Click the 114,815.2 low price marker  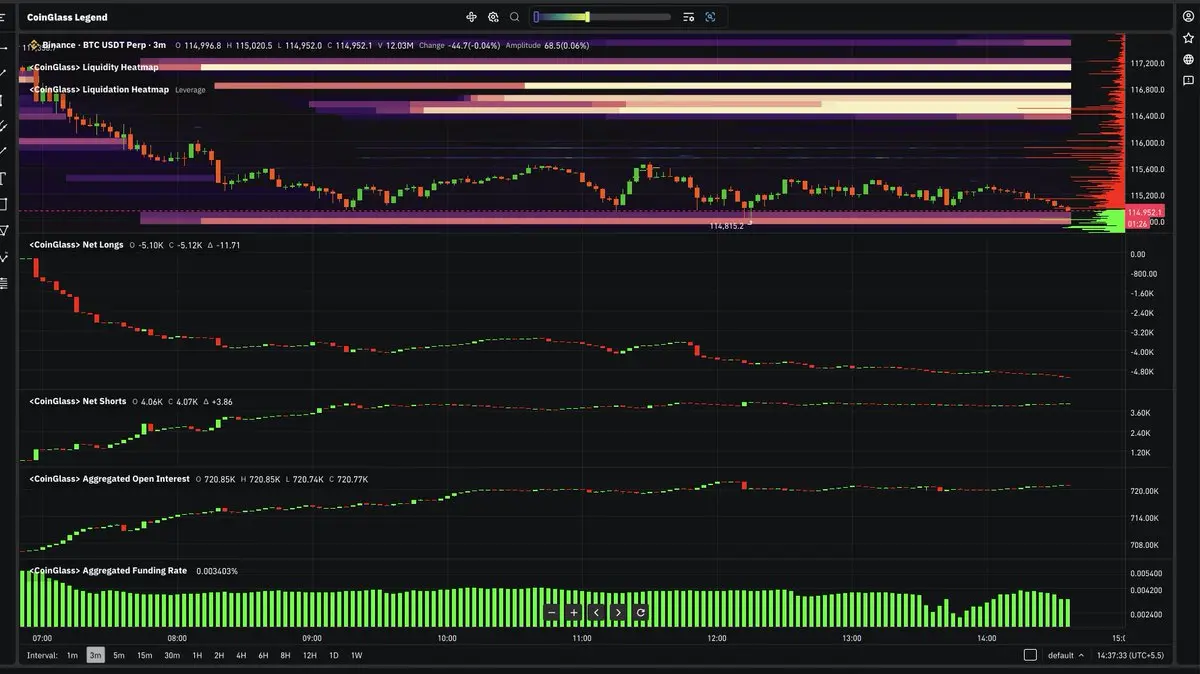[x=727, y=226]
